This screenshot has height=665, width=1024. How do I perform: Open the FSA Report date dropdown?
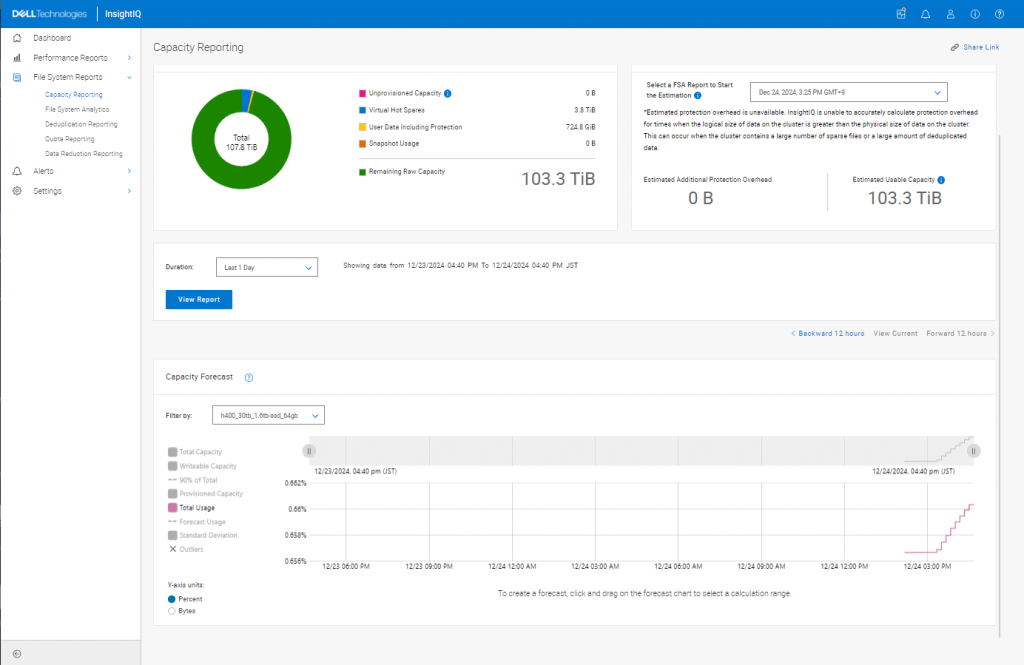click(x=848, y=92)
